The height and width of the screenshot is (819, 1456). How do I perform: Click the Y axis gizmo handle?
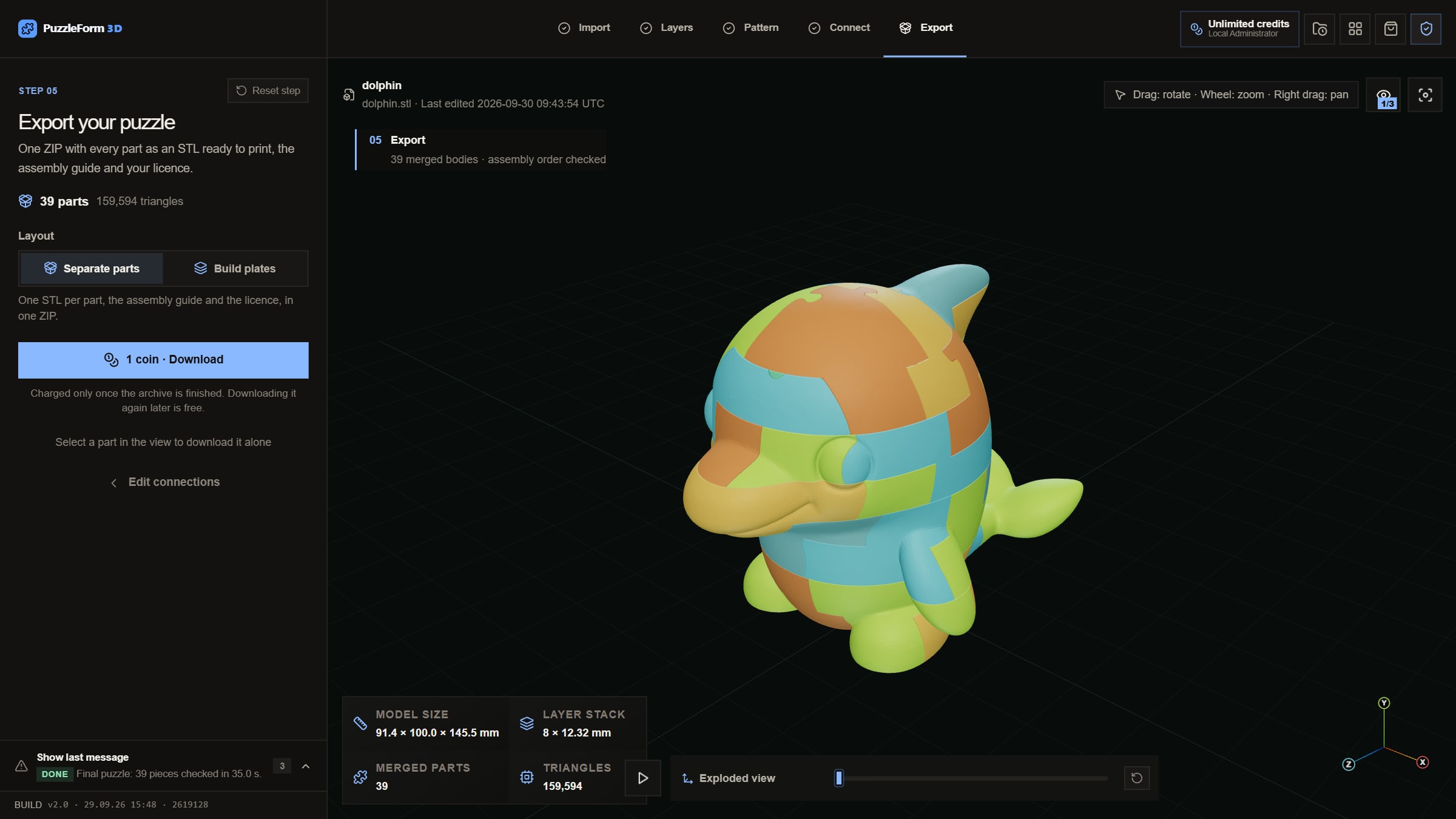click(x=1384, y=703)
